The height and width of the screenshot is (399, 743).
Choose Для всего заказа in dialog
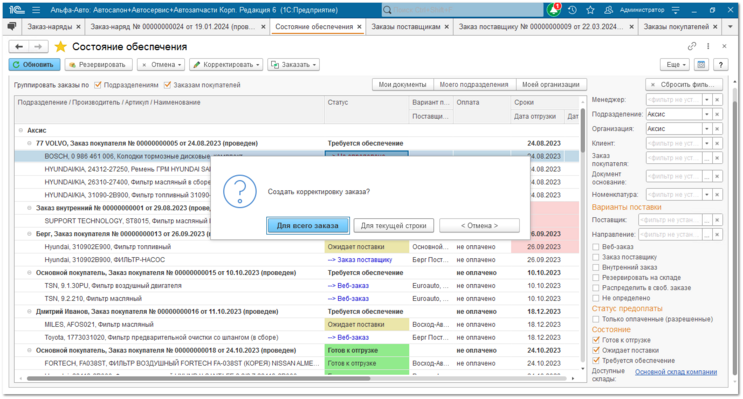pyautogui.click(x=308, y=226)
